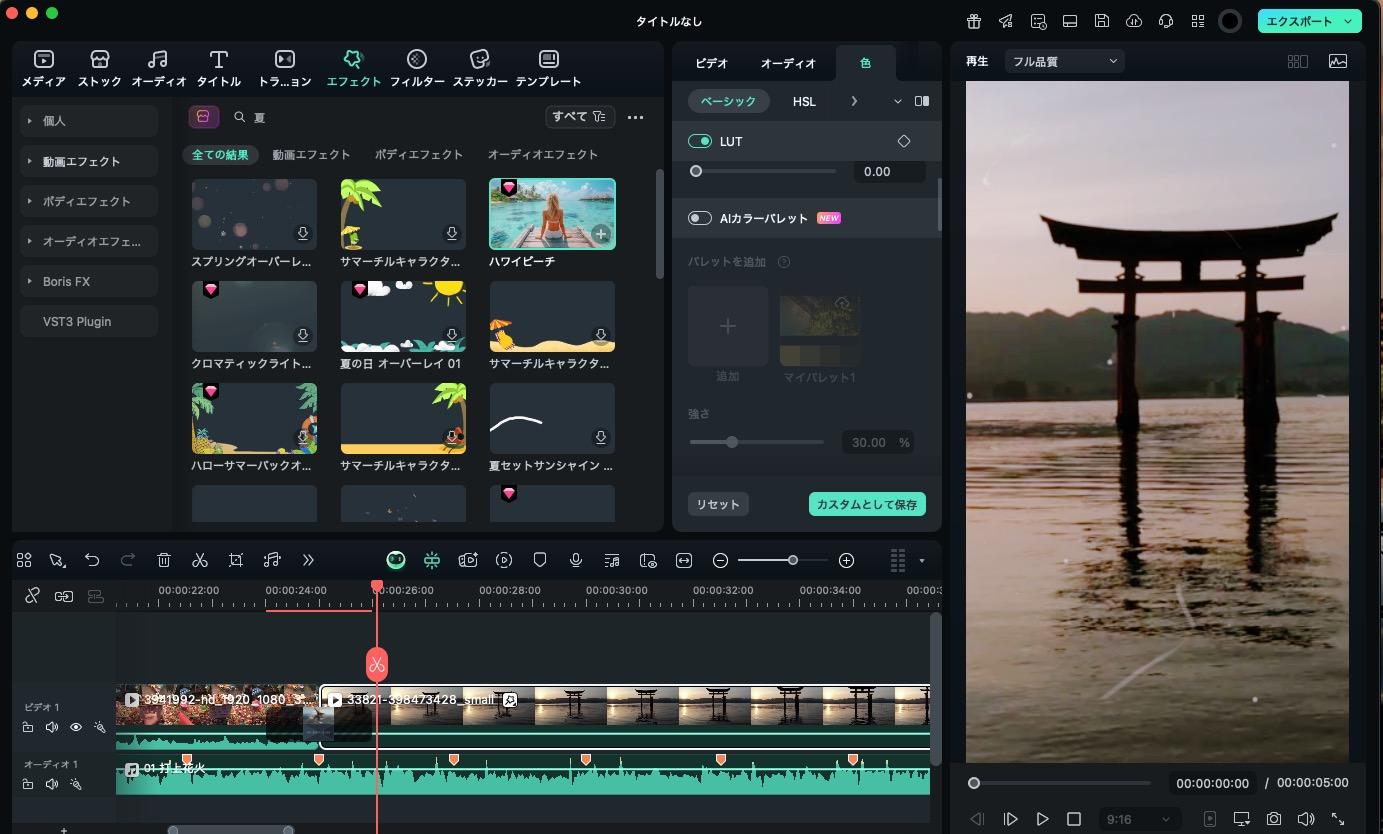This screenshot has height=834, width=1383.
Task: Lock the オーディオ 1 track
Action: click(x=28, y=785)
